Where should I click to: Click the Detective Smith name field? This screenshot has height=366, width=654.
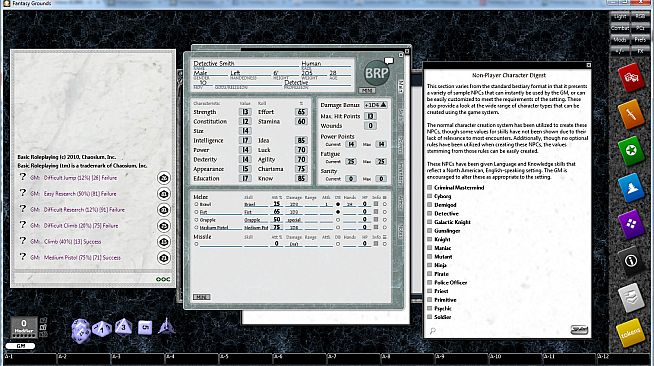coord(246,63)
